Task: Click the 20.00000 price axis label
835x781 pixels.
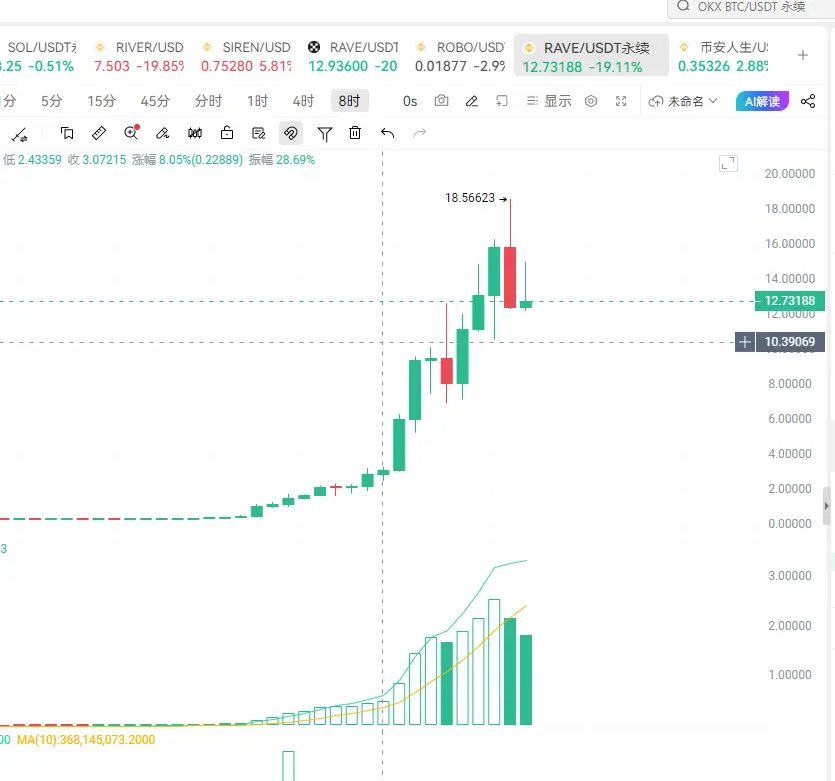Action: click(x=790, y=174)
